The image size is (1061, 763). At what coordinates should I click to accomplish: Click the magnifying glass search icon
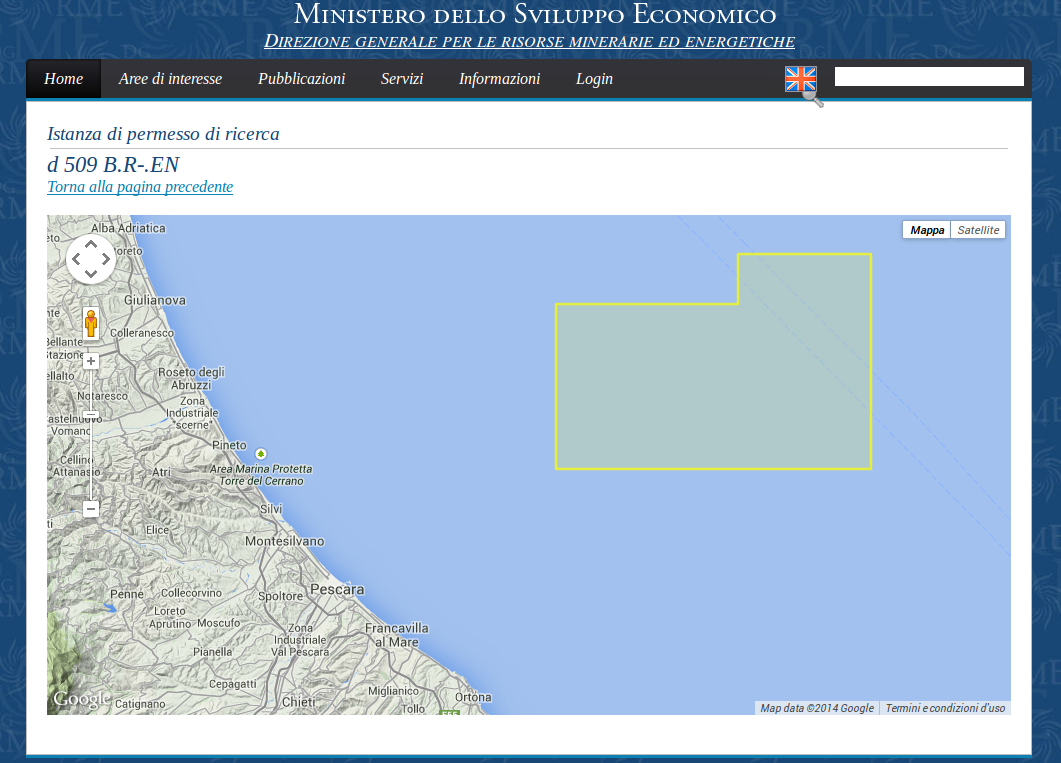(x=813, y=98)
